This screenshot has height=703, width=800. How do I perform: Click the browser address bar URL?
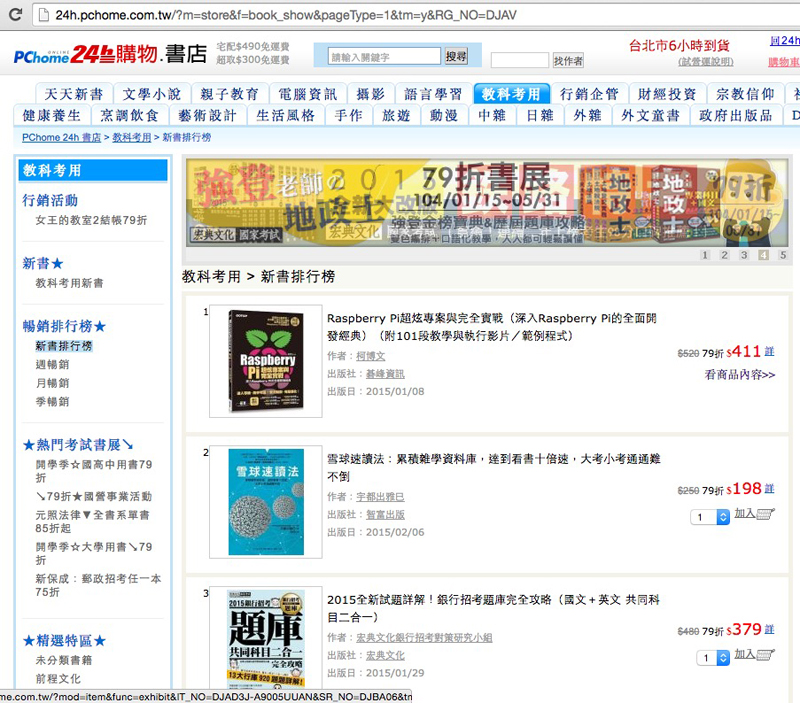tap(286, 15)
